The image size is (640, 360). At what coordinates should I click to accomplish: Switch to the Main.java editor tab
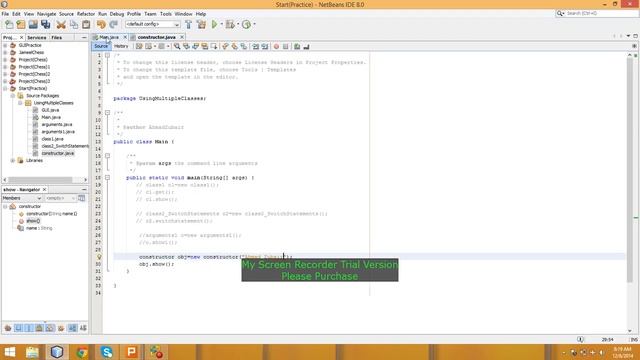108,37
